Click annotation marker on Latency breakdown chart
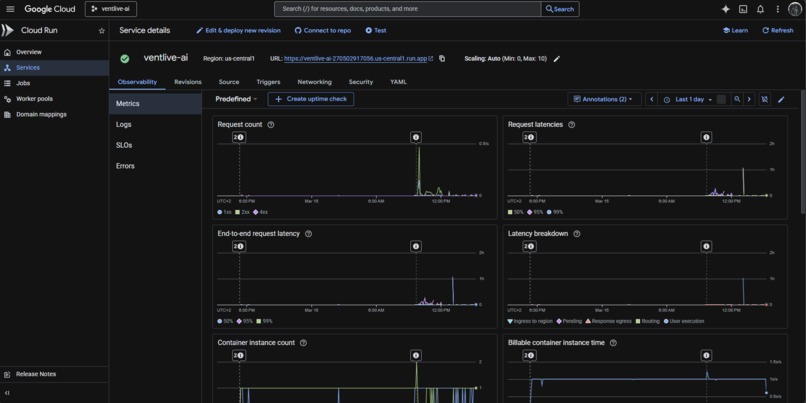 tap(706, 246)
